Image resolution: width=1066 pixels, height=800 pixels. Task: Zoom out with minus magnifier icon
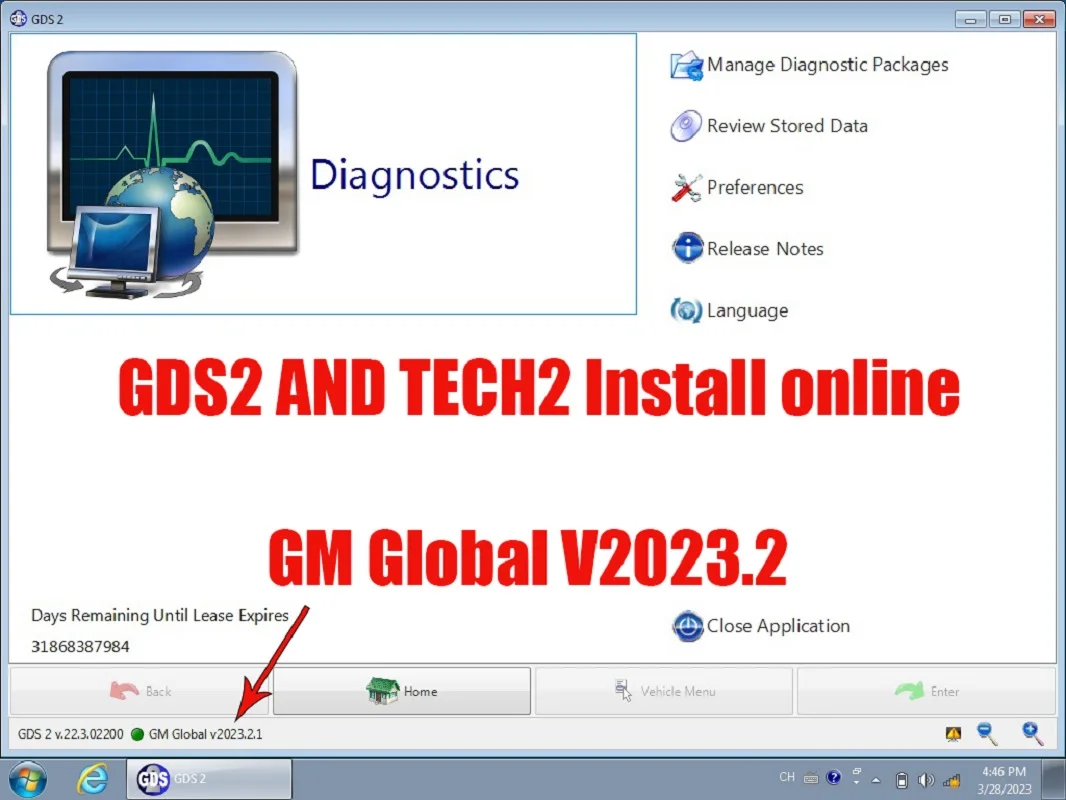tap(987, 734)
